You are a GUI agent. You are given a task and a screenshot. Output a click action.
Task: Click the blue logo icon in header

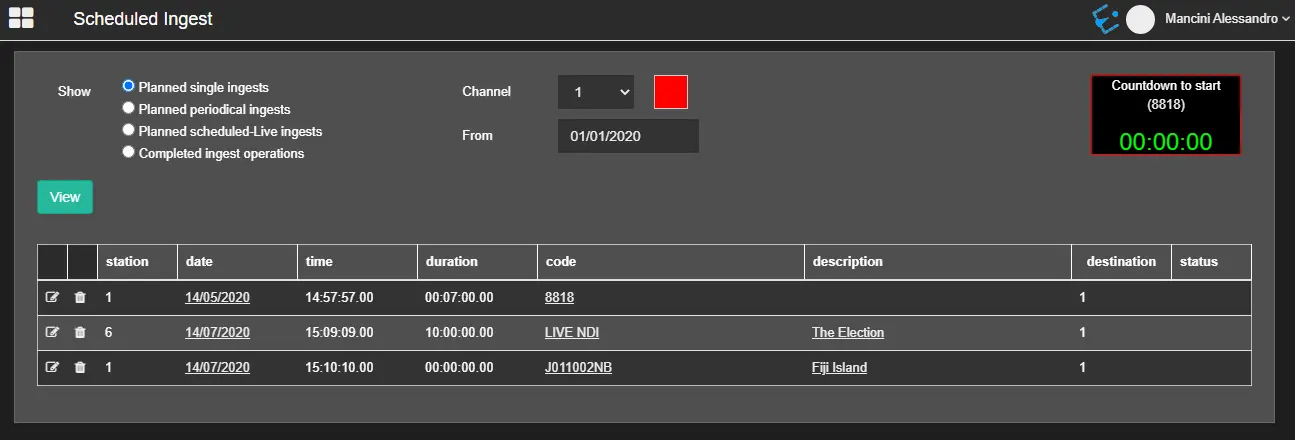click(1105, 18)
